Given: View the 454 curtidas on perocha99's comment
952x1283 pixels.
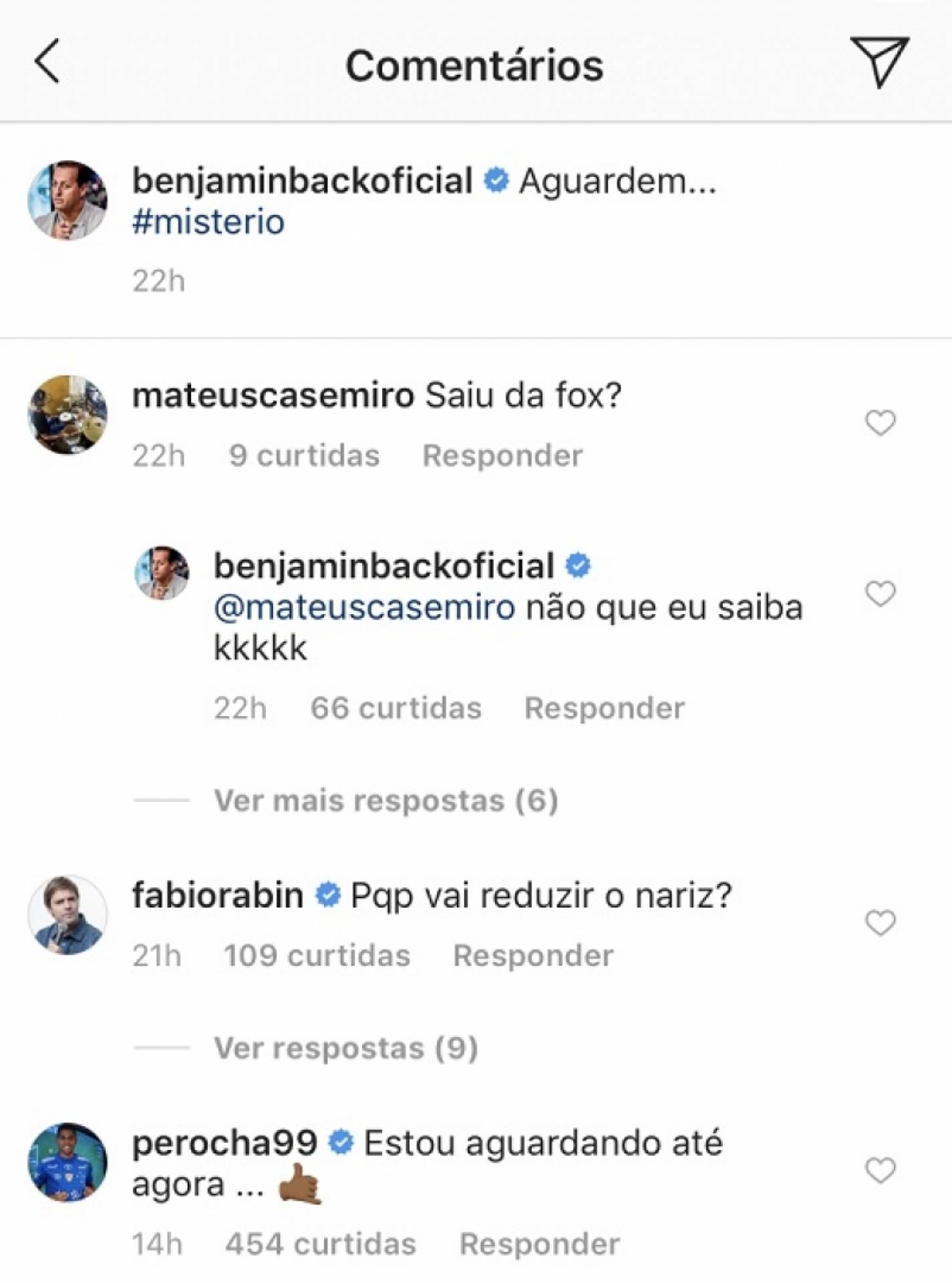Looking at the screenshot, I should click(321, 1244).
